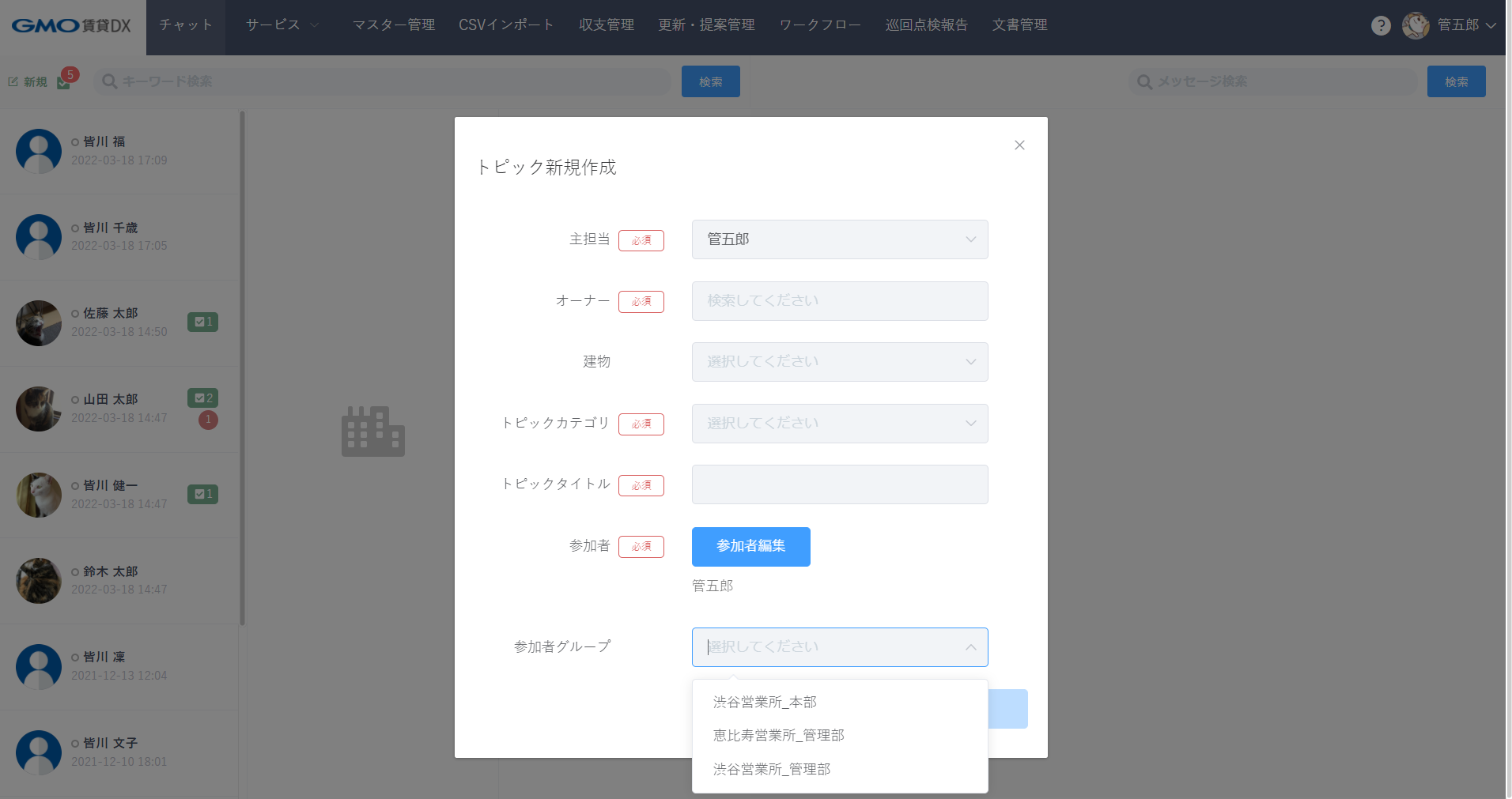
Task: Click the オーナー search field
Action: pos(839,301)
